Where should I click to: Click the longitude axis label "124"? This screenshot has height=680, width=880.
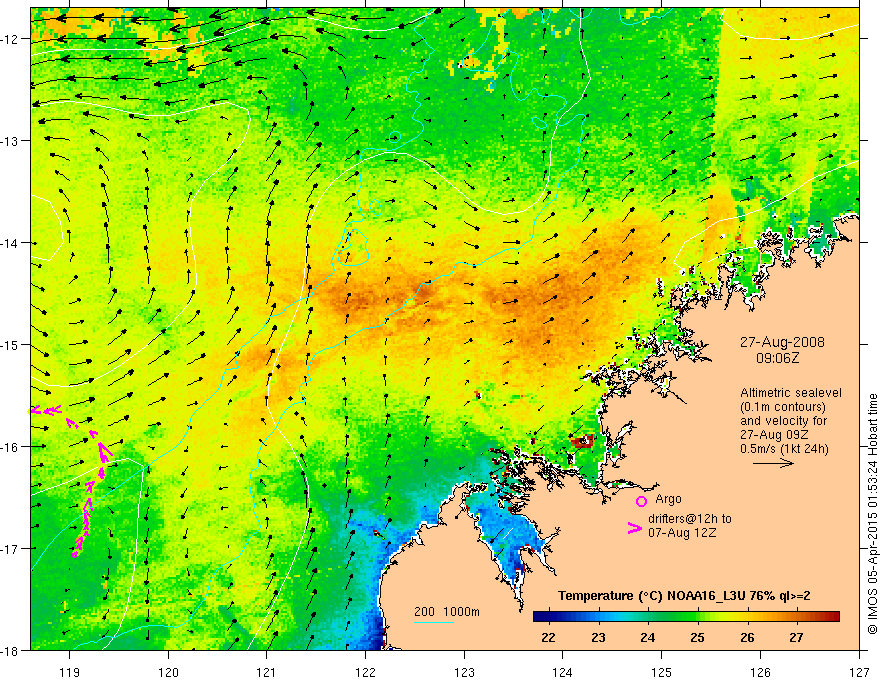tap(563, 672)
